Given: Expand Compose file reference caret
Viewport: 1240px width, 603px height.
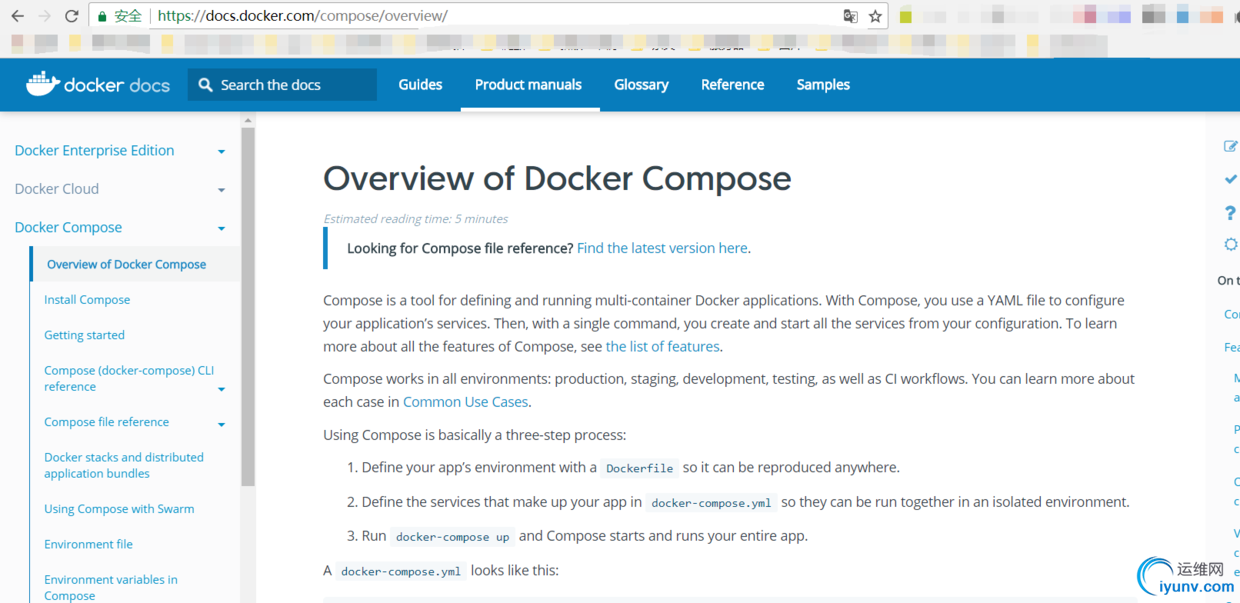Looking at the screenshot, I should click(x=221, y=424).
